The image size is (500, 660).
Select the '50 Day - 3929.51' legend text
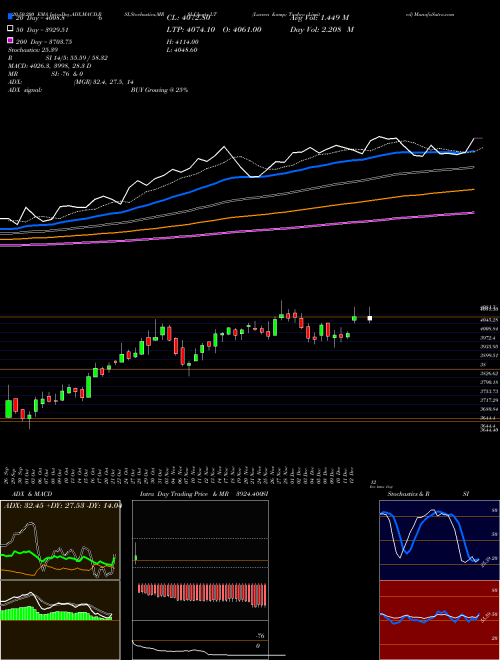(43, 29)
